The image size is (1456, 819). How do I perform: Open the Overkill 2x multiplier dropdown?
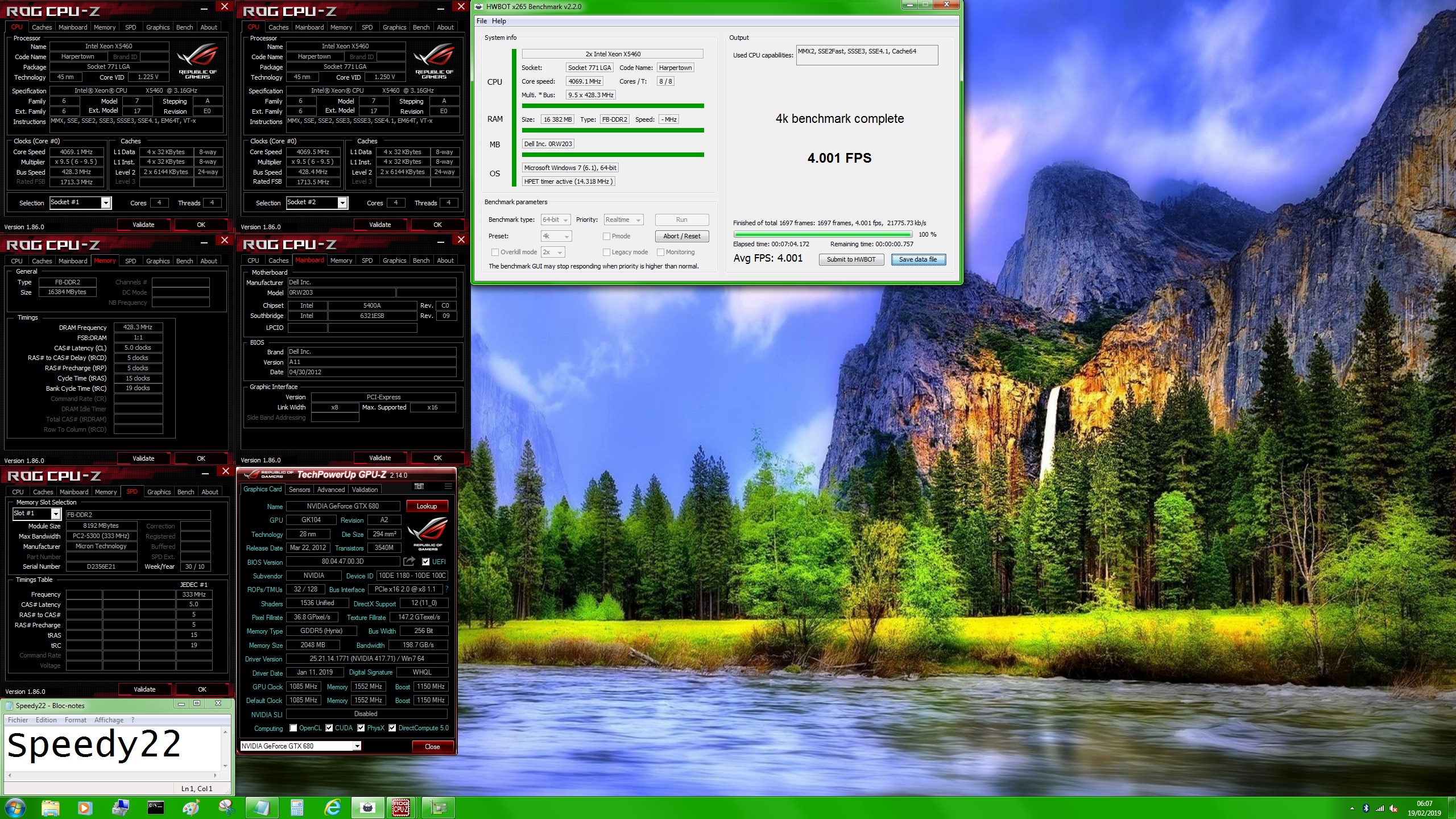[553, 252]
